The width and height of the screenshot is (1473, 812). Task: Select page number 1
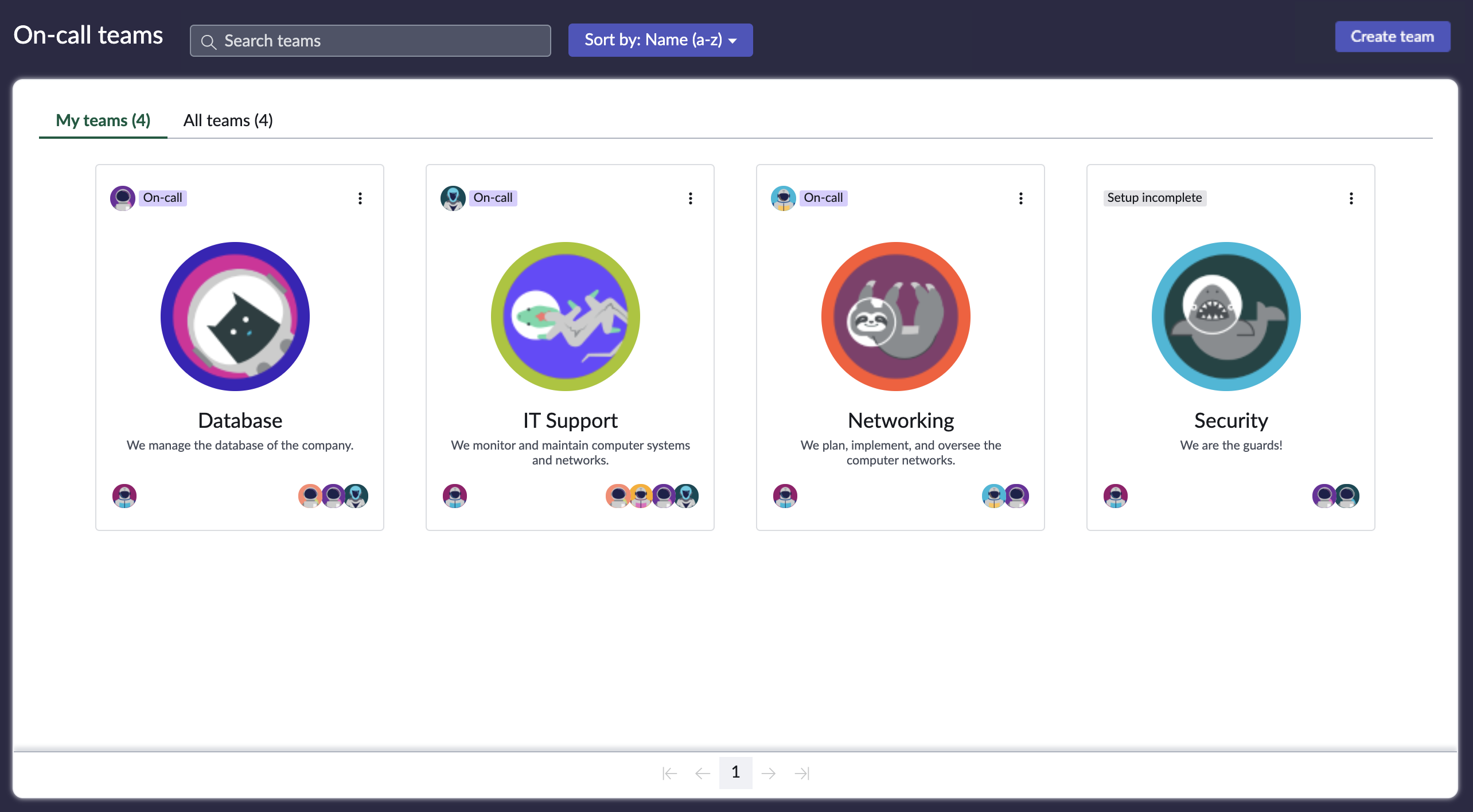click(x=736, y=772)
